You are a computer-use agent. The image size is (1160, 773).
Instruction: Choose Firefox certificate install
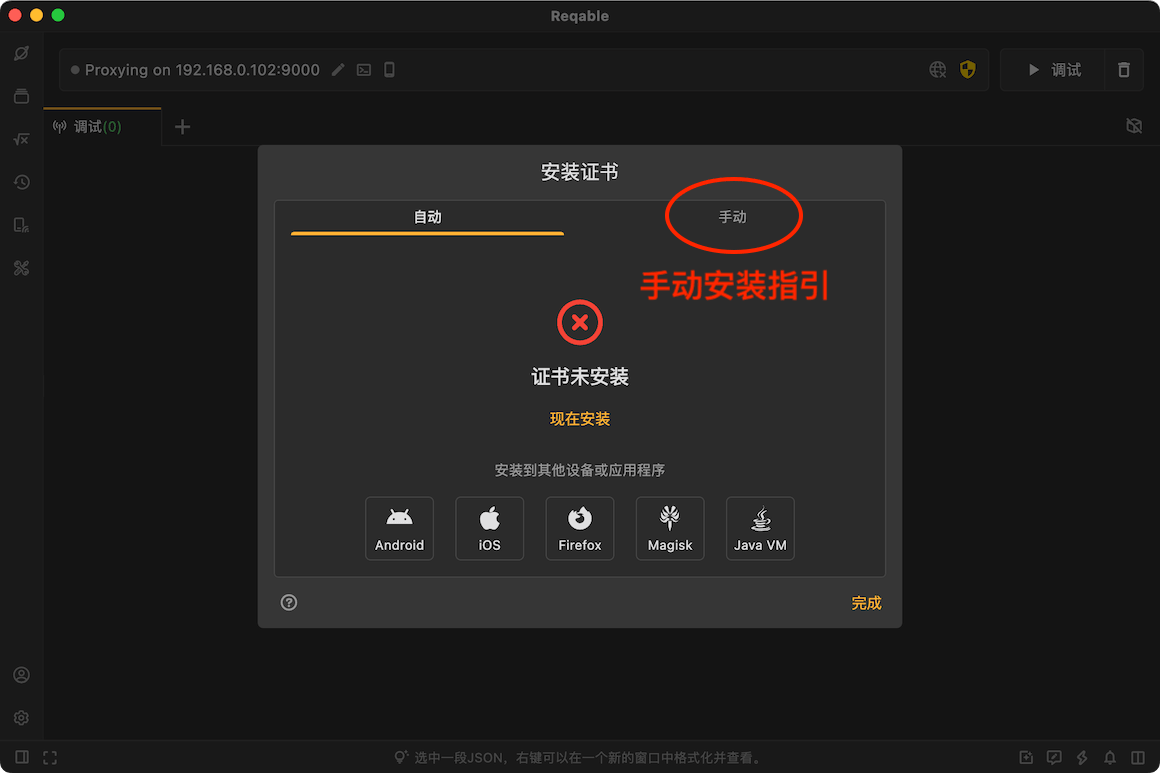point(580,528)
